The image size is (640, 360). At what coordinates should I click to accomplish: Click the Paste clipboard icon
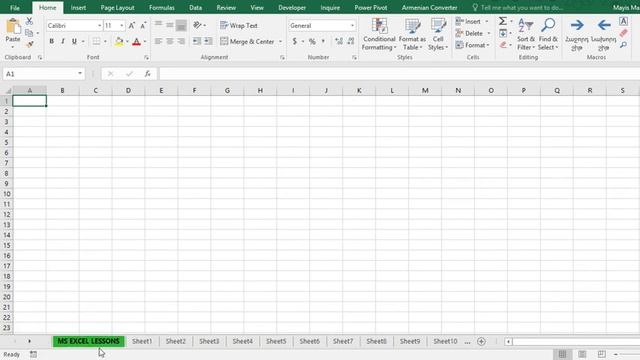pos(13,27)
